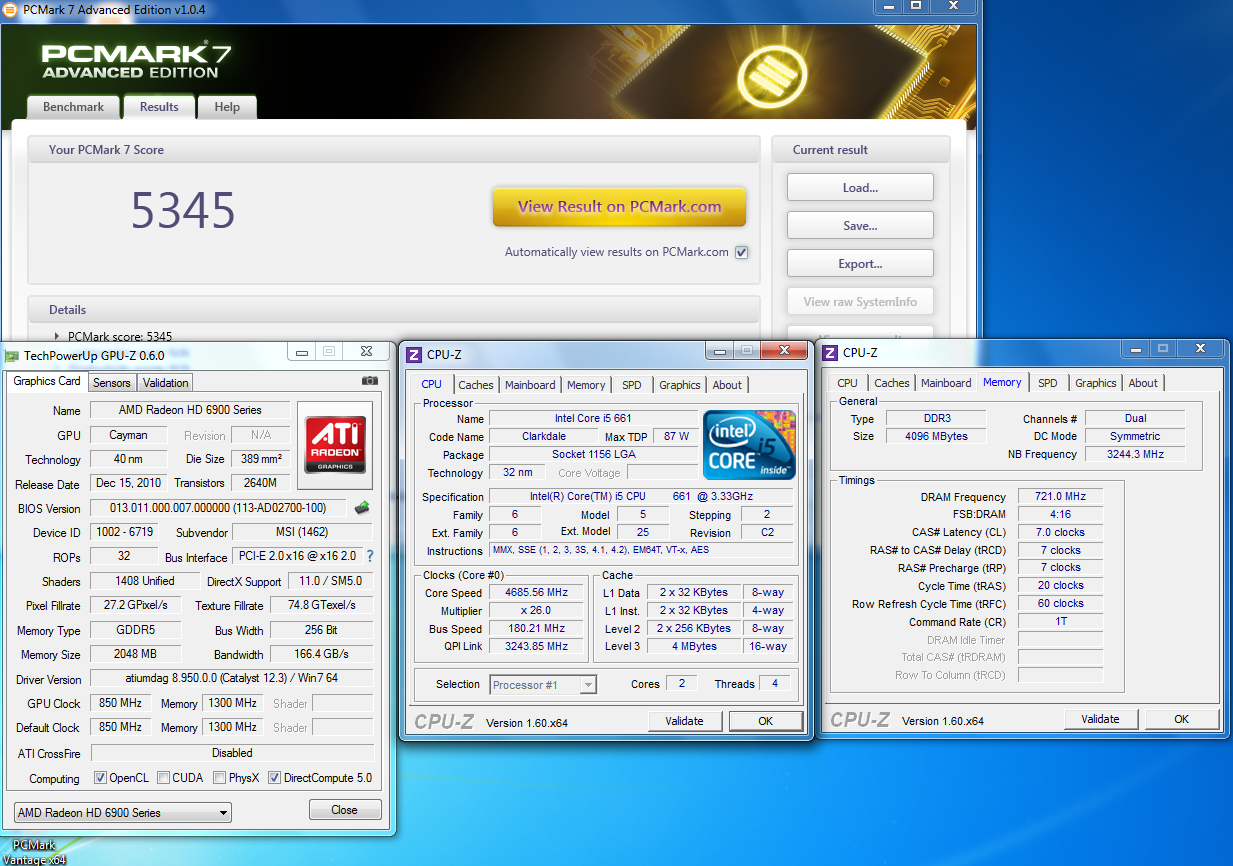The width and height of the screenshot is (1233, 866).
Task: Open PCMark Vantage x64 desktop shortcut
Action: [34, 852]
